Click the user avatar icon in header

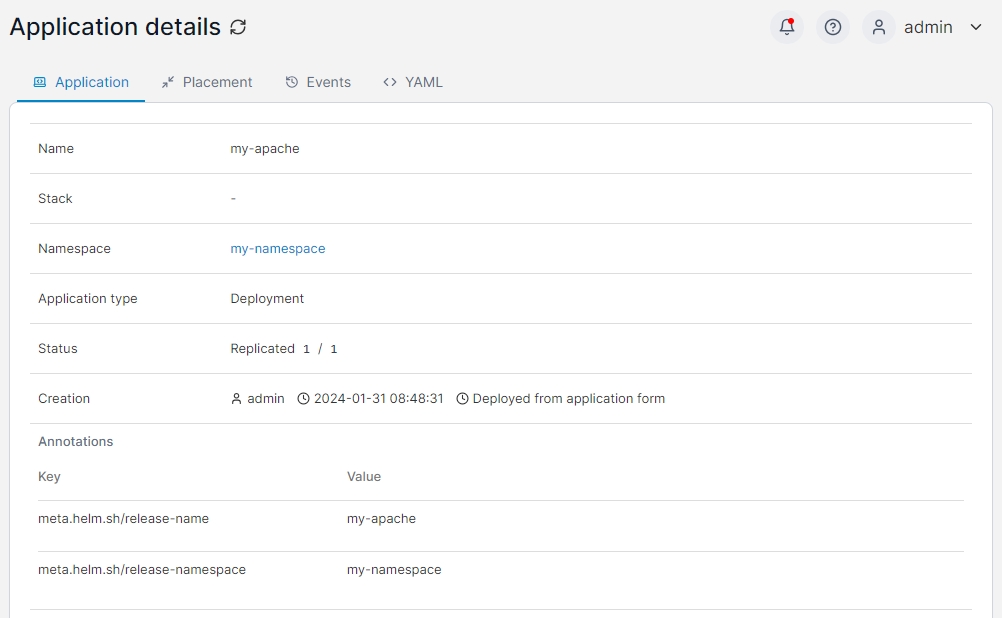coord(879,27)
